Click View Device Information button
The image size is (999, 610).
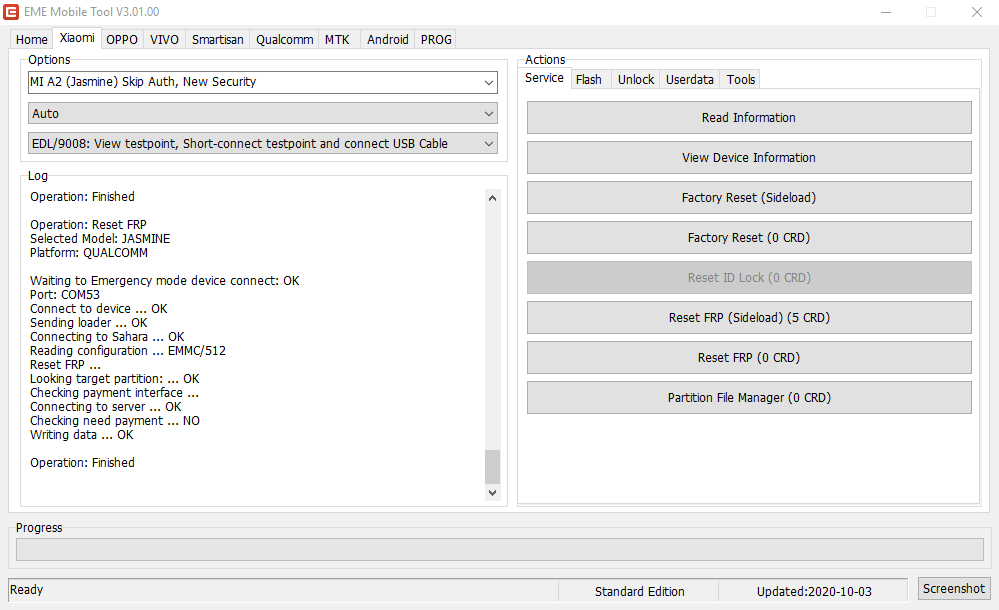[749, 157]
